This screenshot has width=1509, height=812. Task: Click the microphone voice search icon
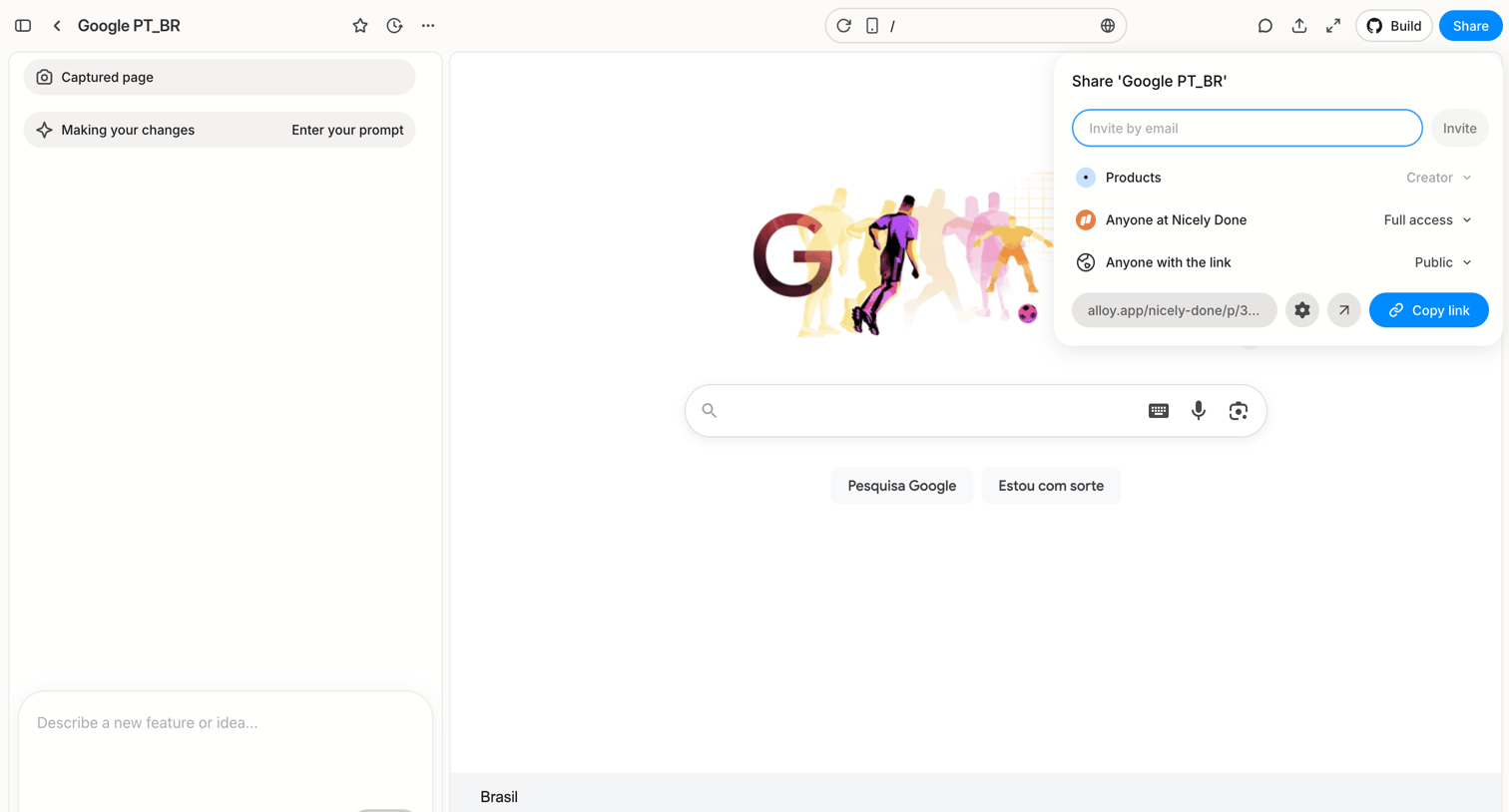pos(1199,411)
